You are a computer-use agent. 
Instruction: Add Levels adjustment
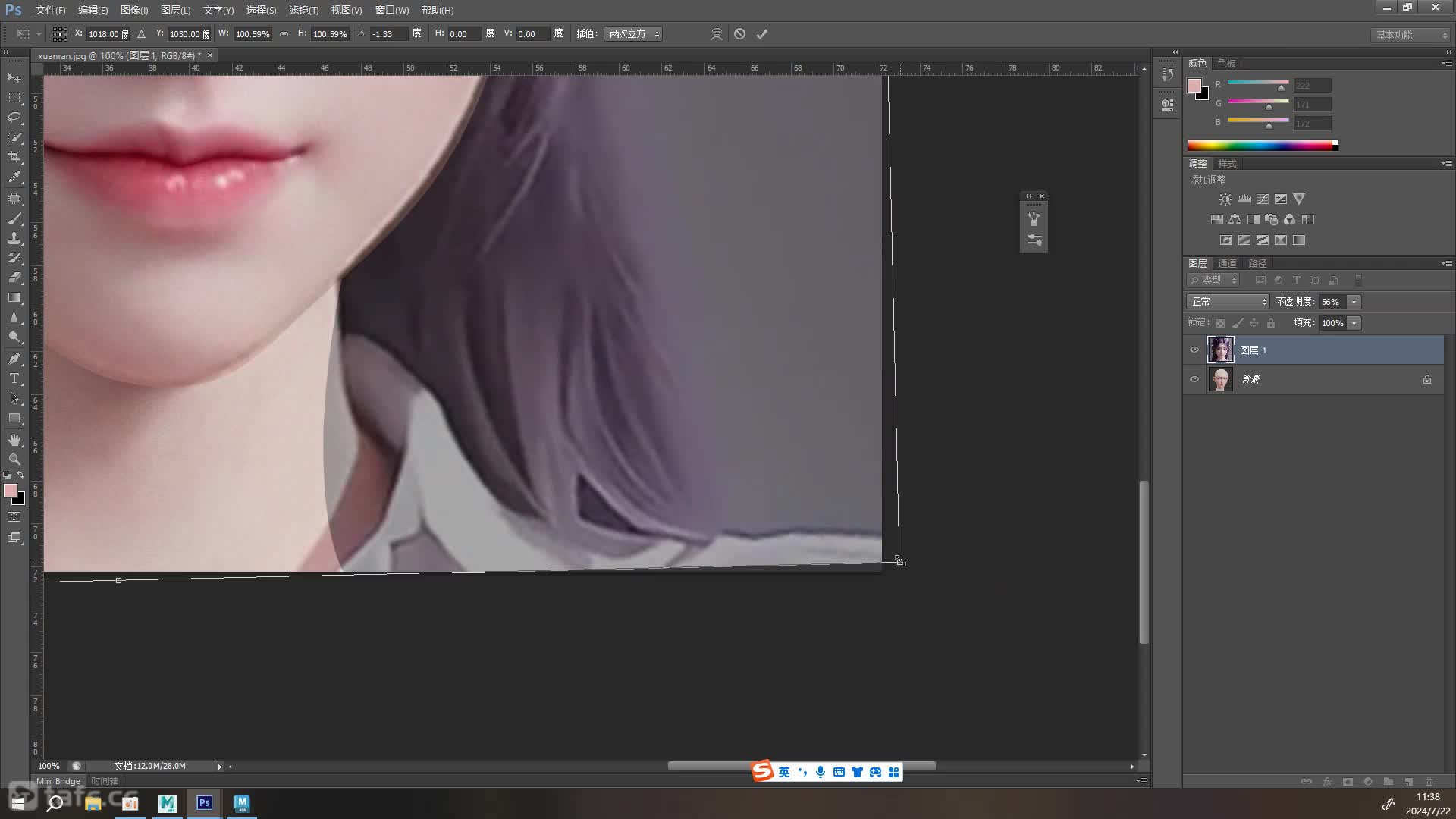click(1244, 199)
